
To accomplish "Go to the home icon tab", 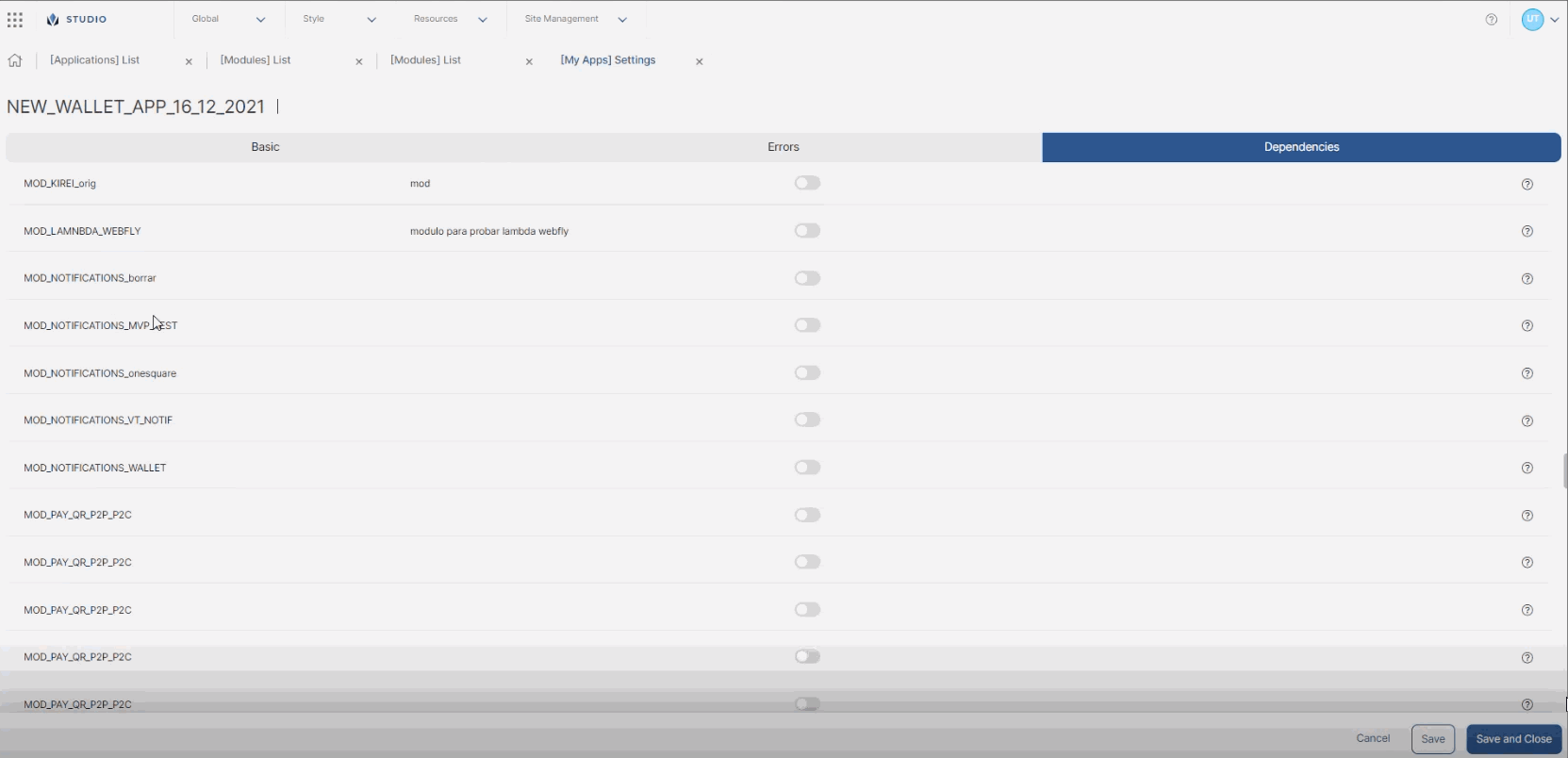I will [15, 61].
